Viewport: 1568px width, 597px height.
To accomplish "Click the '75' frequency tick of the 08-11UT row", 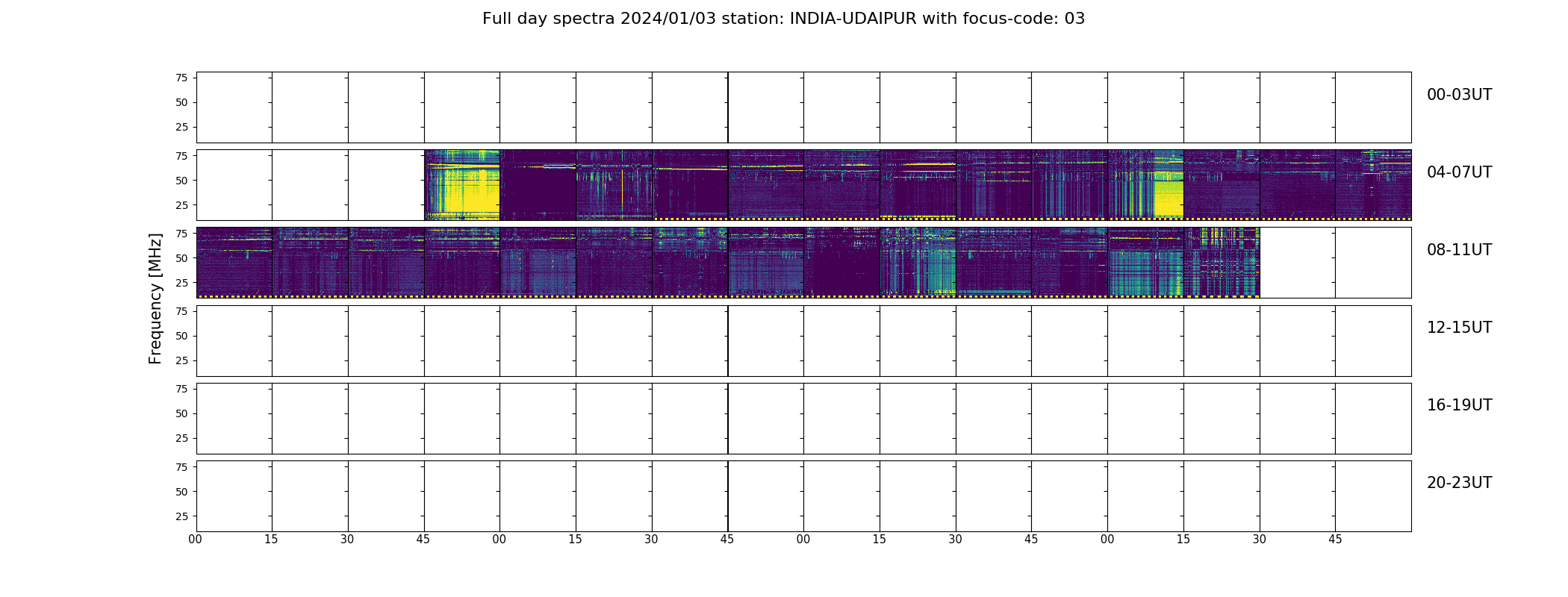I will click(181, 234).
